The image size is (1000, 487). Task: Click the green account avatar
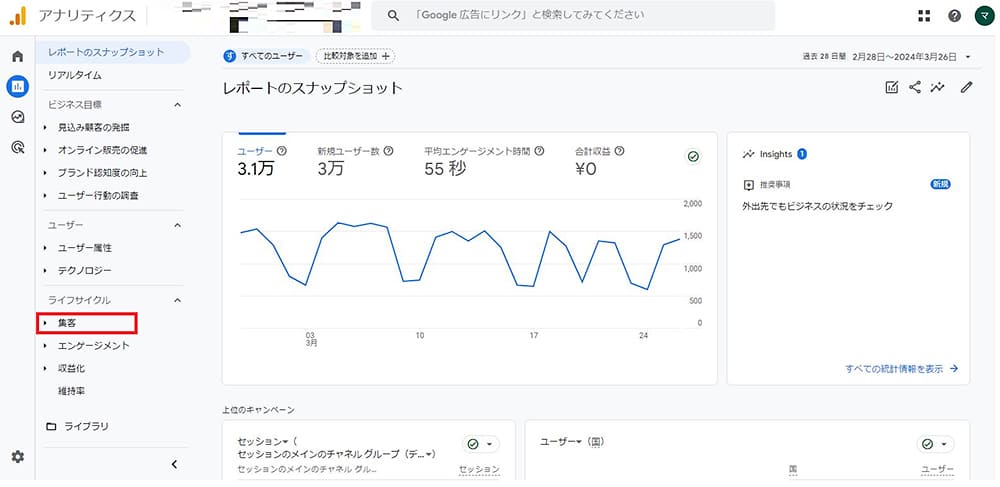click(985, 16)
